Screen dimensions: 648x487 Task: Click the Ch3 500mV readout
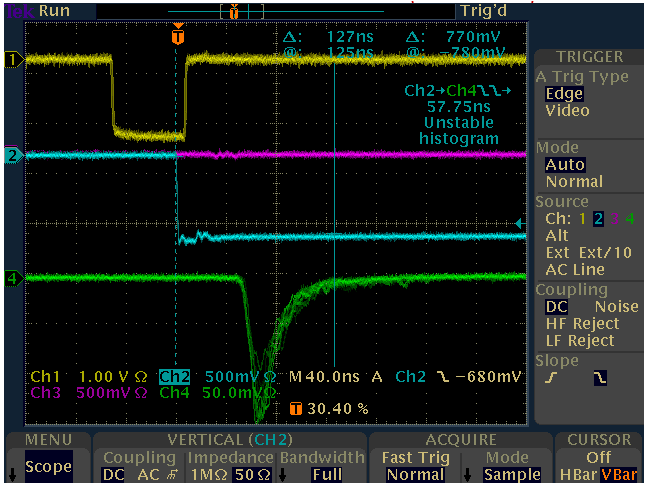(89, 393)
